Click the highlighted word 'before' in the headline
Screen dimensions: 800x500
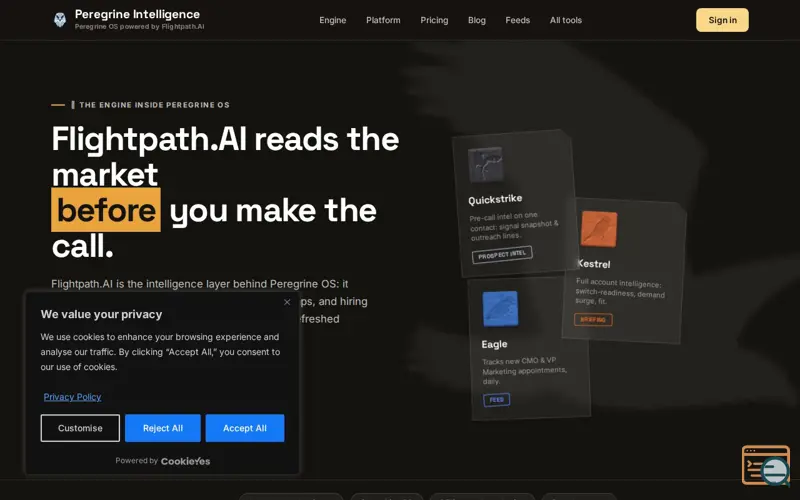[x=106, y=210]
